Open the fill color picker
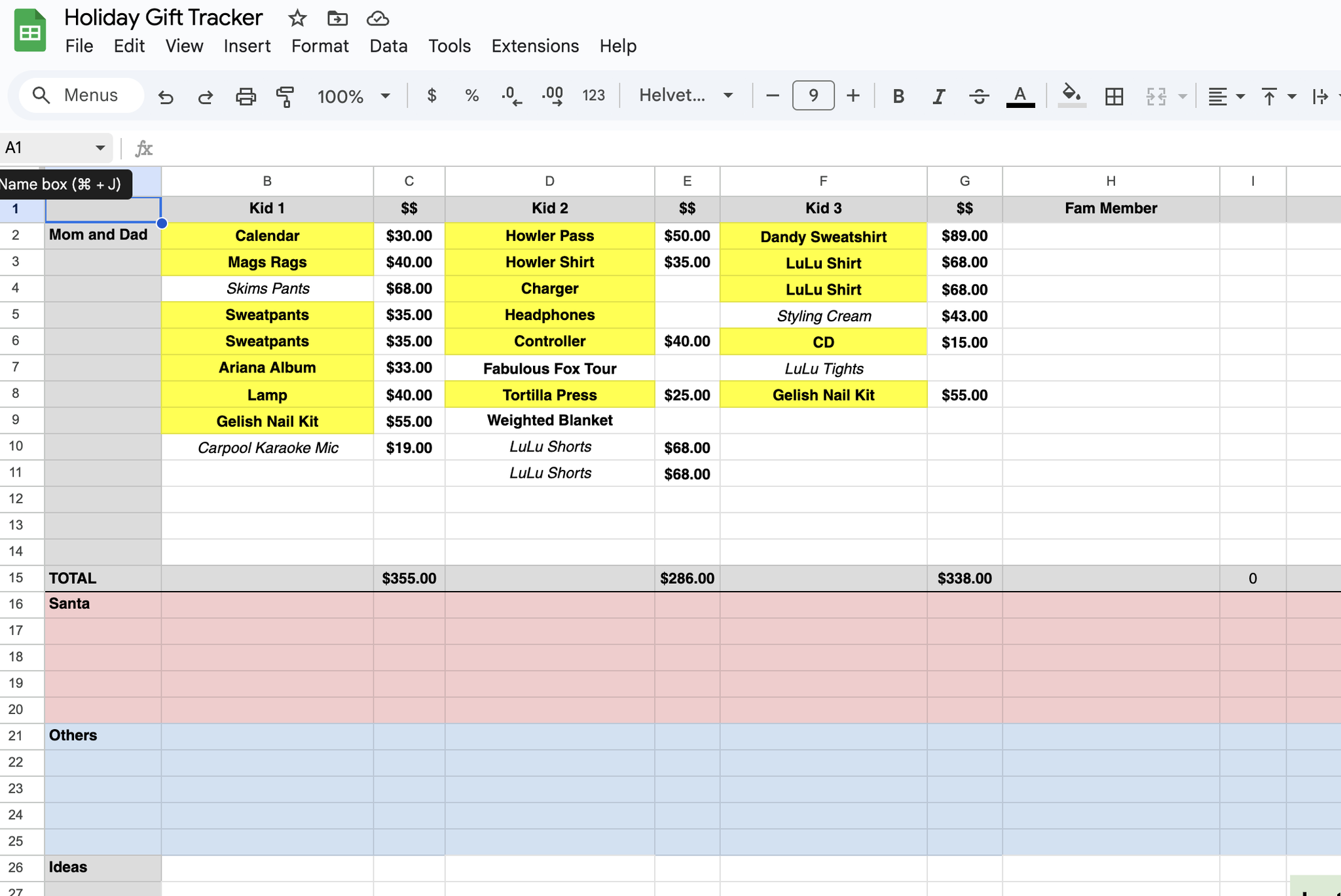Image resolution: width=1341 pixels, height=896 pixels. click(1072, 96)
